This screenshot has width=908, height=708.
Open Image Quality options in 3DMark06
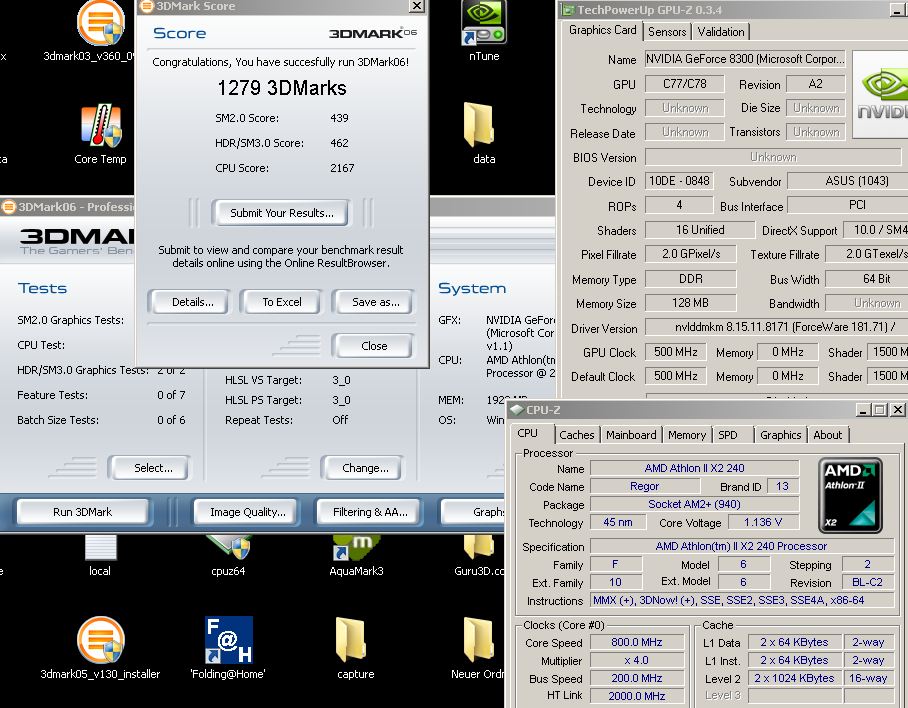point(248,512)
